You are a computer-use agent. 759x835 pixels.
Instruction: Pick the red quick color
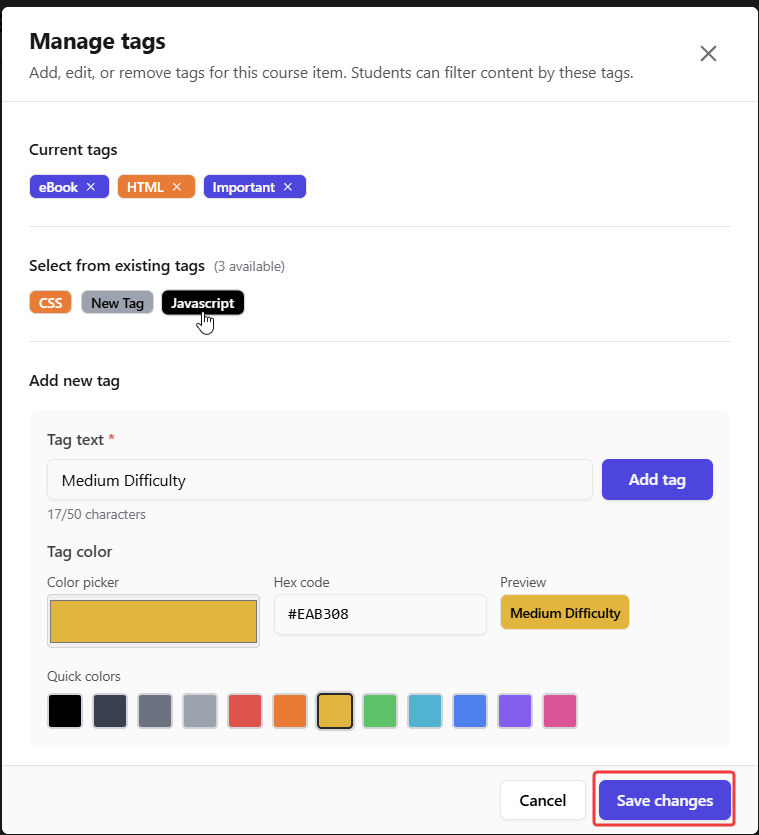[245, 711]
